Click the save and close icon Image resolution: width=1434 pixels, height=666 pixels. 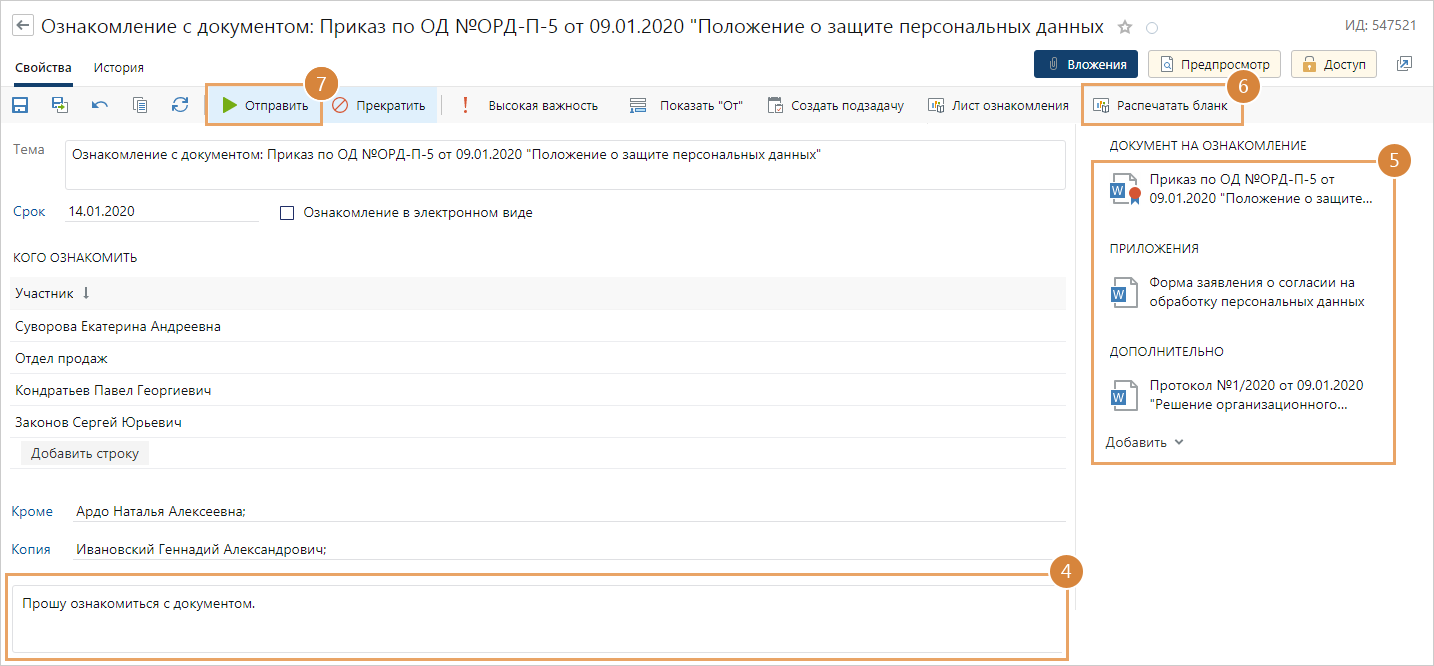pos(60,105)
